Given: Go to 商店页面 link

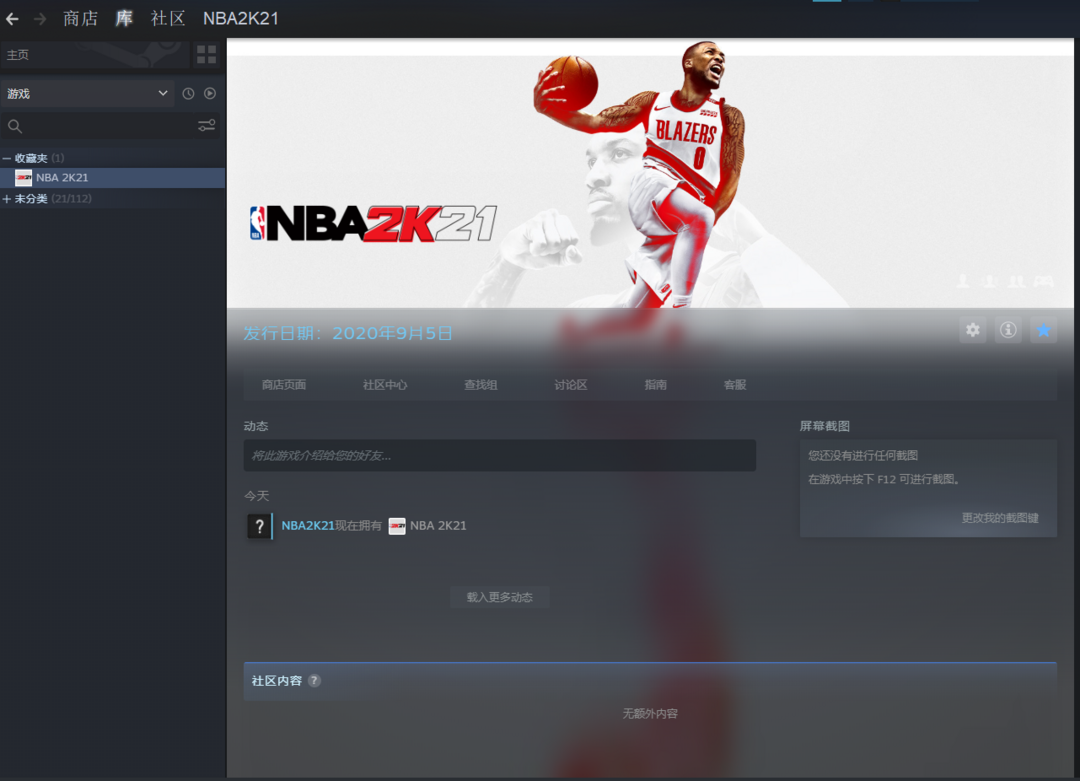Looking at the screenshot, I should coord(284,385).
